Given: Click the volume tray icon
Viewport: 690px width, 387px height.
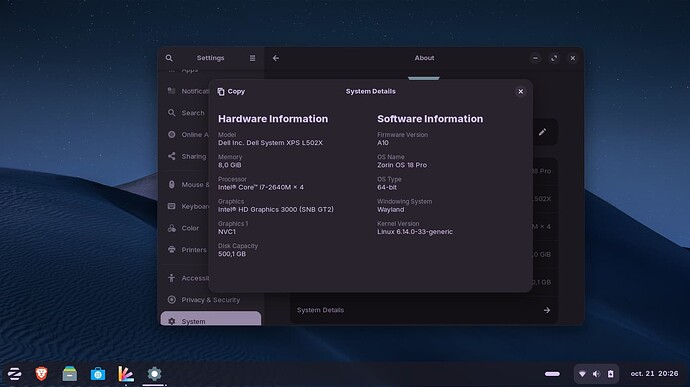Looking at the screenshot, I should (x=596, y=374).
